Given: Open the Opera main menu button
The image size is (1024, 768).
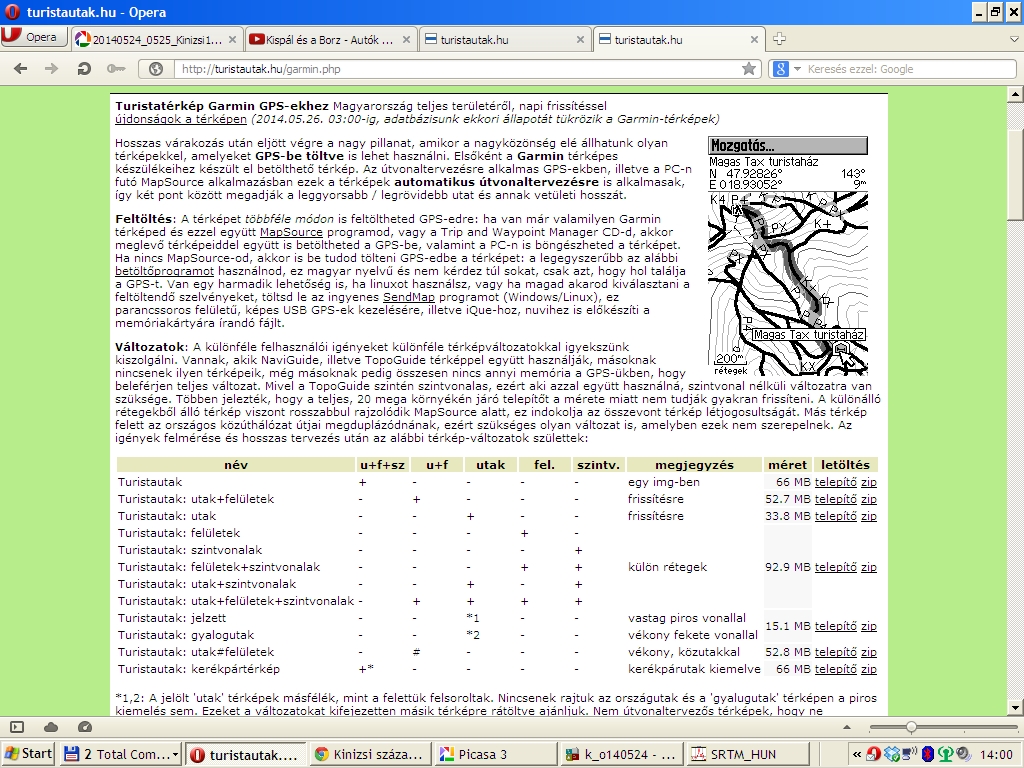Looking at the screenshot, I should point(31,38).
